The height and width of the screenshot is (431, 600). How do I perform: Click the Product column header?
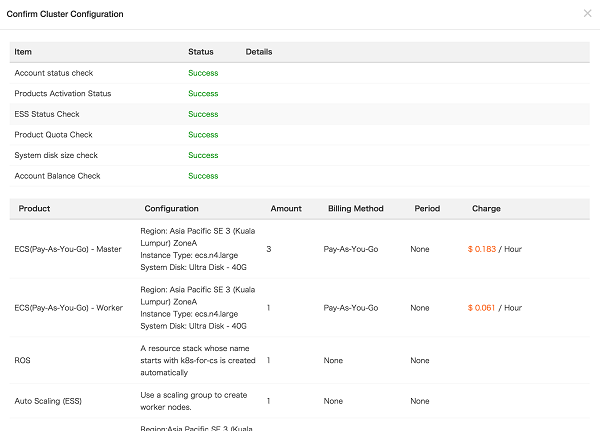pos(34,209)
